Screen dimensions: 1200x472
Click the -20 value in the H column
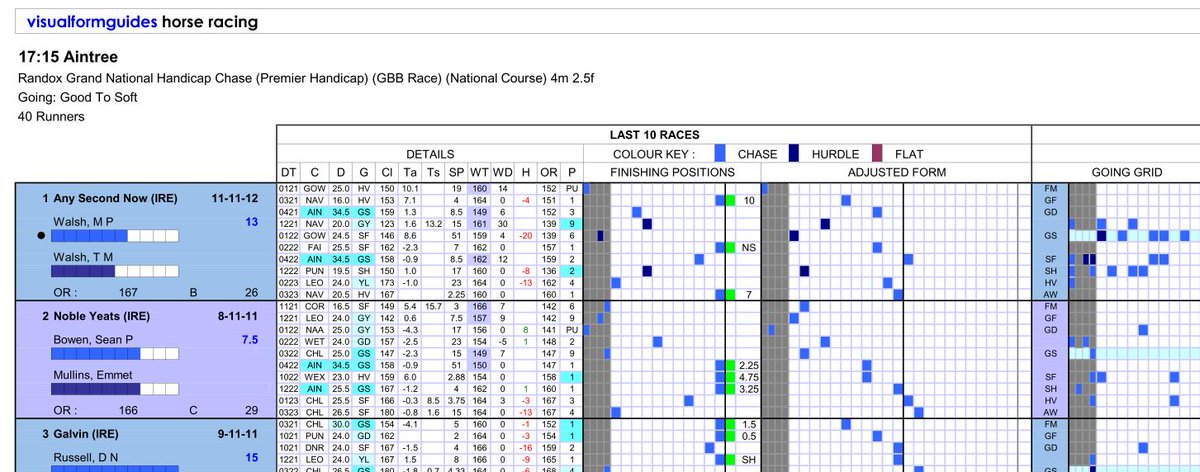[526, 235]
